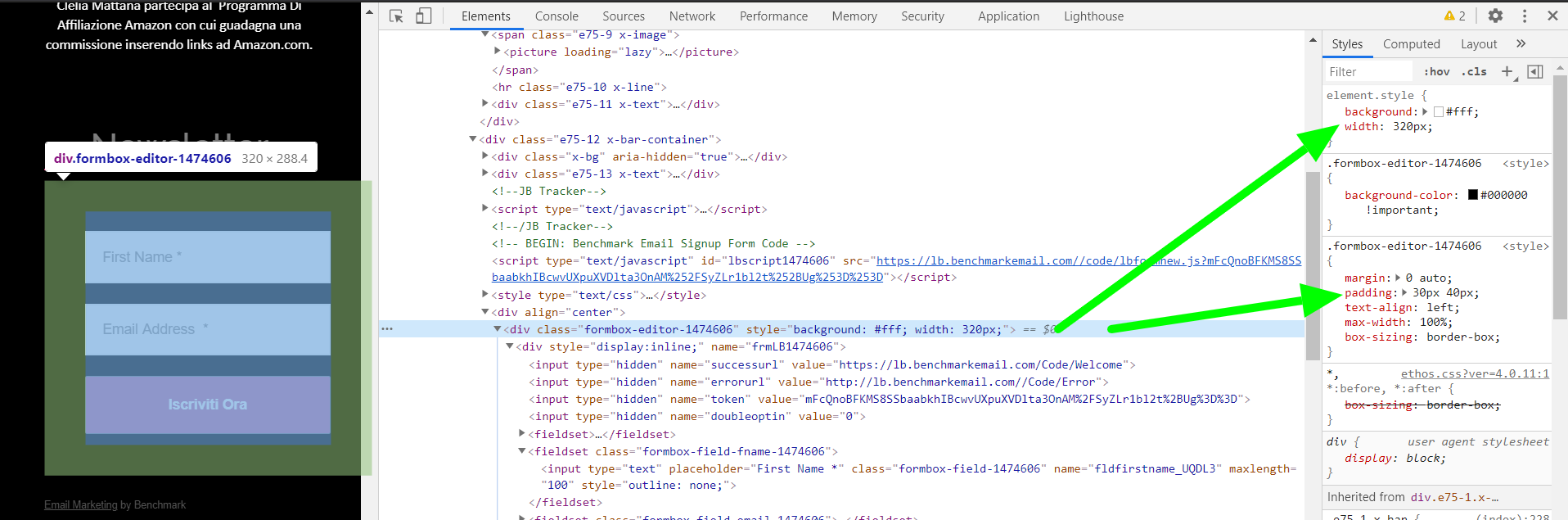The image size is (1568, 520).
Task: Toggle the computed styles sidebar icon
Action: click(1535, 71)
